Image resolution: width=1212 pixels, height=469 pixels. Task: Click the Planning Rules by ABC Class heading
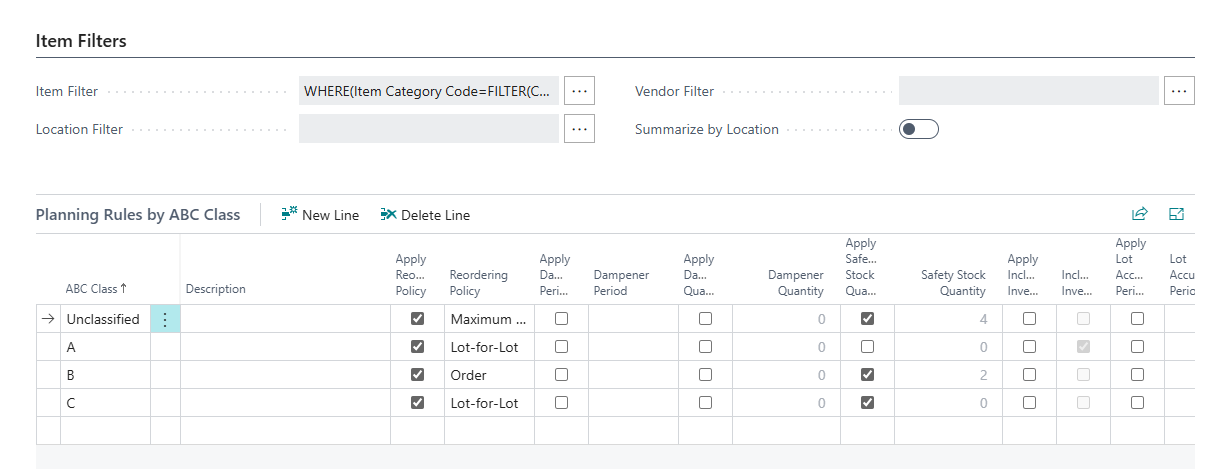[138, 214]
